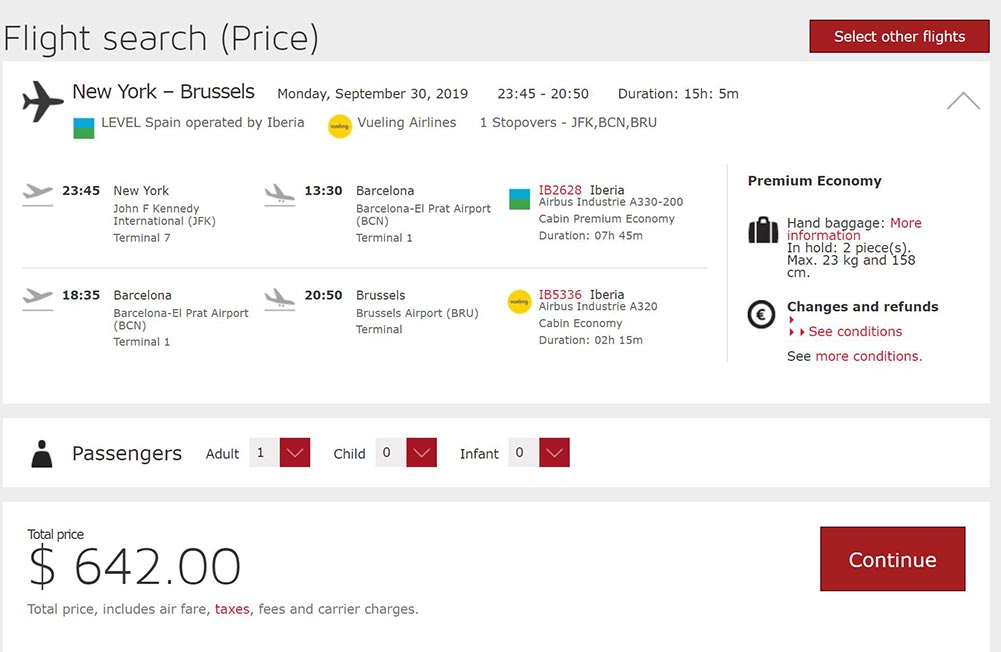The width and height of the screenshot is (1001, 652).
Task: Click the LEVEL Spain blue-green logo in header
Action: click(84, 128)
